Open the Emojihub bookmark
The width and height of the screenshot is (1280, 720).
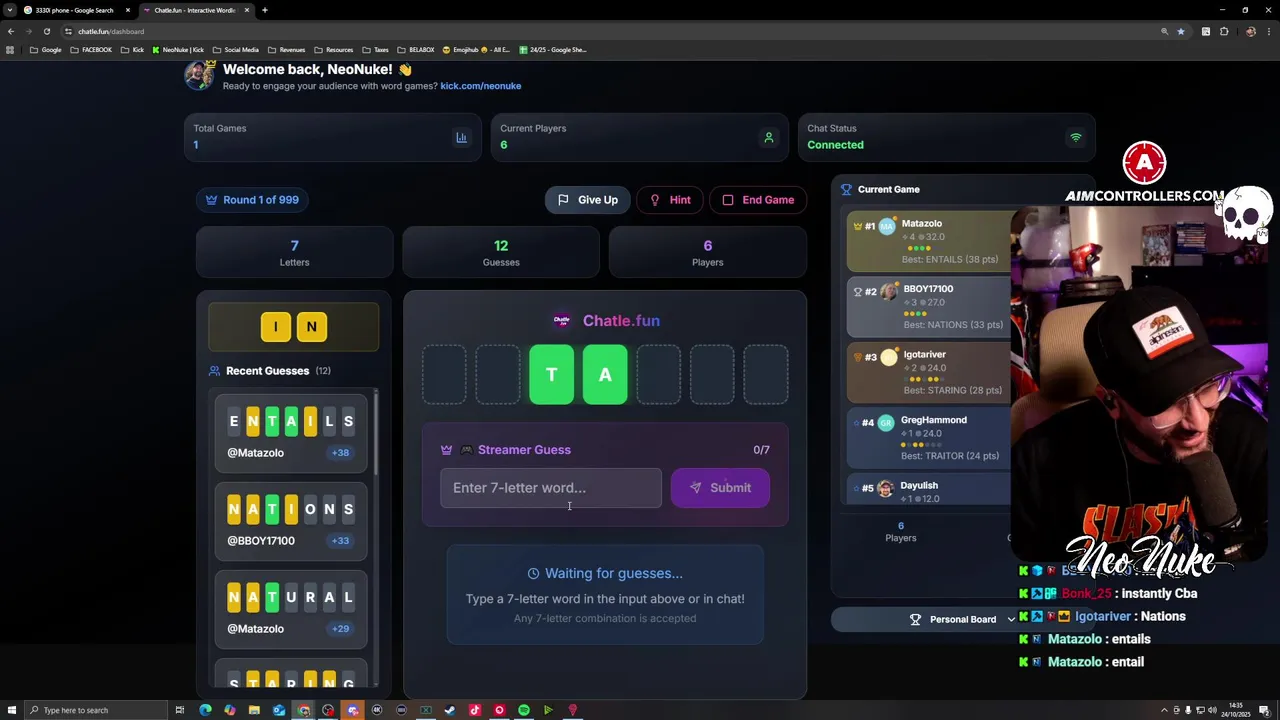click(x=475, y=50)
